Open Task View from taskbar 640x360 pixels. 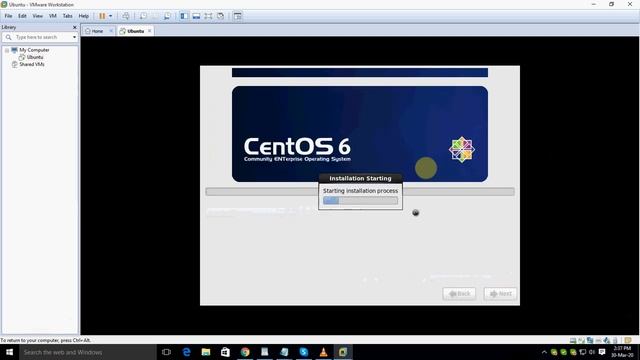(x=166, y=352)
